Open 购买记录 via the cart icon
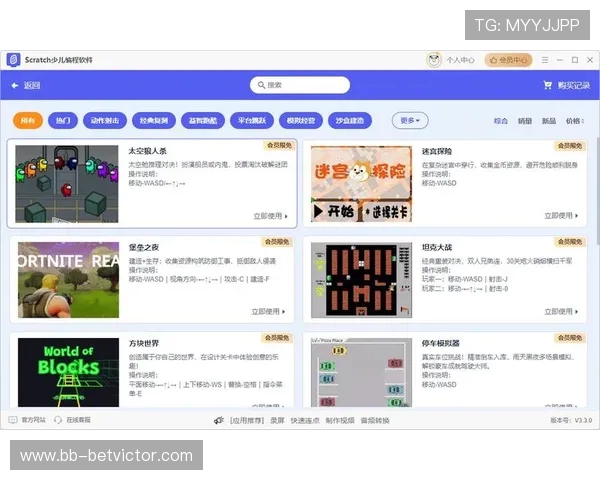Screen dimensions: 600x480 (x=548, y=85)
